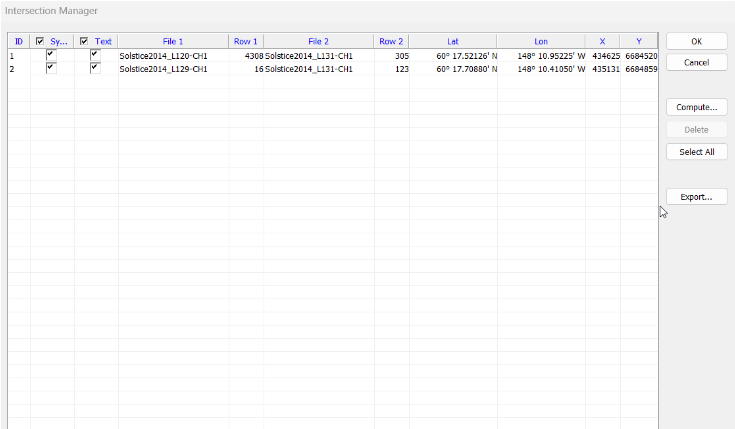Select the Y value 6684520
The height and width of the screenshot is (429, 735).
tap(639, 56)
